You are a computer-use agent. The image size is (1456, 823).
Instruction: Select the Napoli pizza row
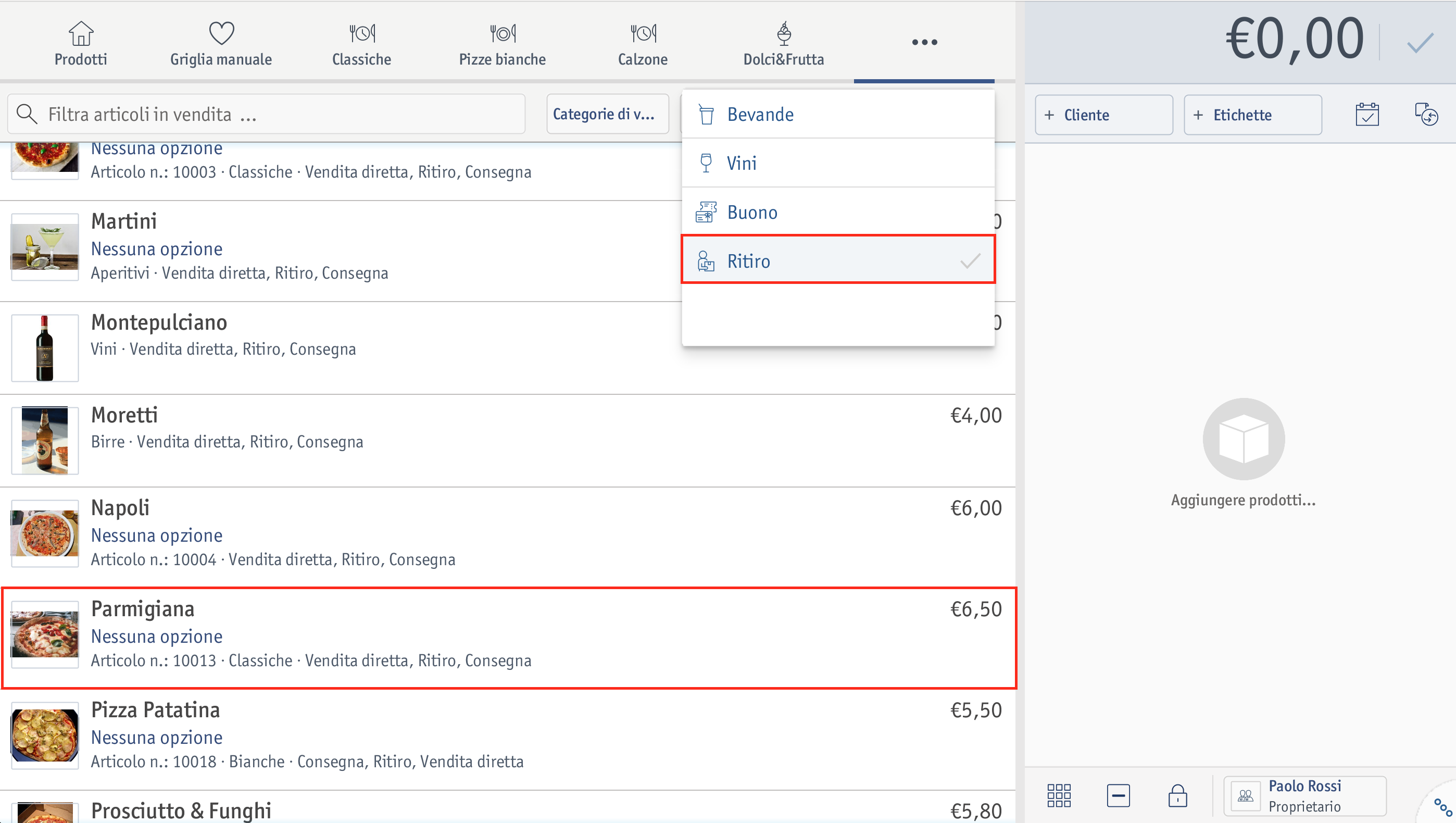(x=508, y=537)
